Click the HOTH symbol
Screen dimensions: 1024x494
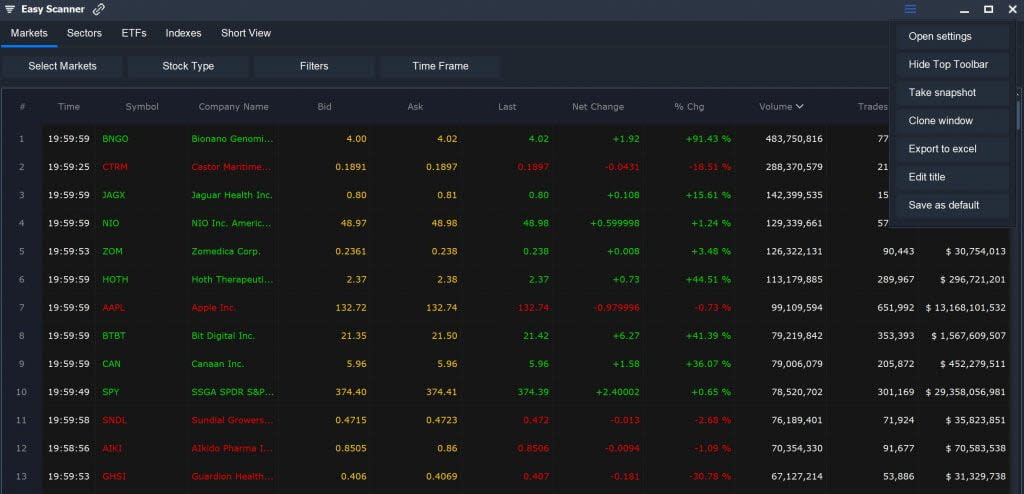click(116, 279)
